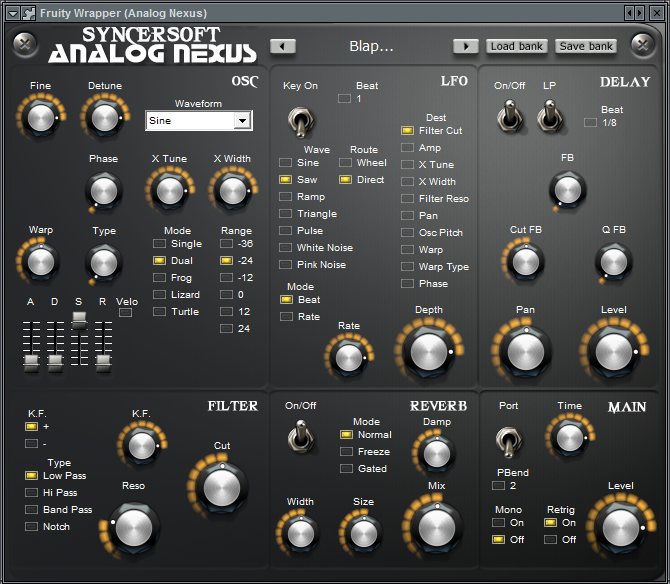The width and height of the screenshot is (670, 584).
Task: Select the Hi Pass filter type
Action: [51, 493]
